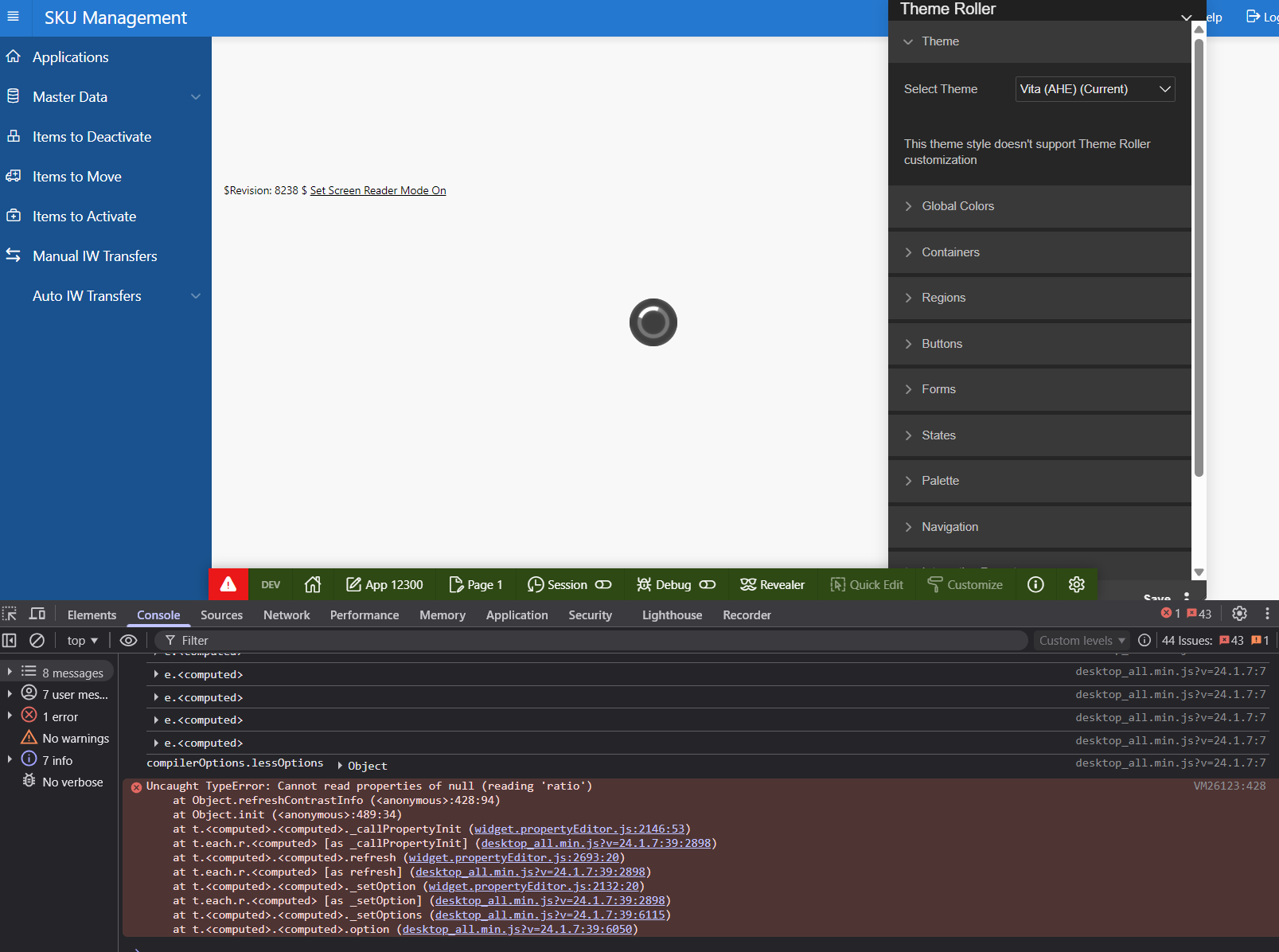The height and width of the screenshot is (952, 1279).
Task: Click the red error alert icon in developer toolbar
Action: [x=228, y=584]
